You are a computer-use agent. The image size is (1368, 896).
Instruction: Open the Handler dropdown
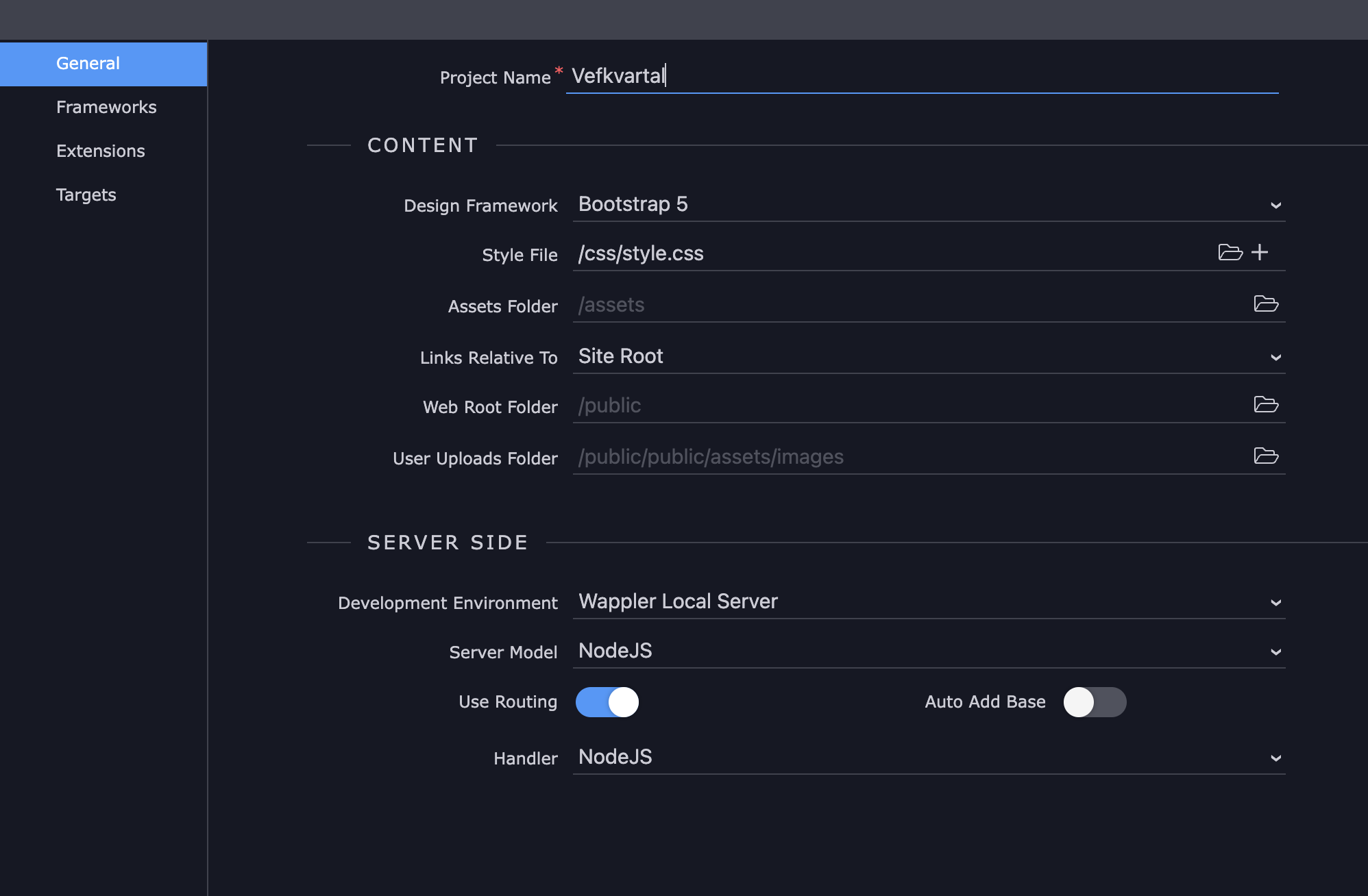pyautogui.click(x=929, y=757)
